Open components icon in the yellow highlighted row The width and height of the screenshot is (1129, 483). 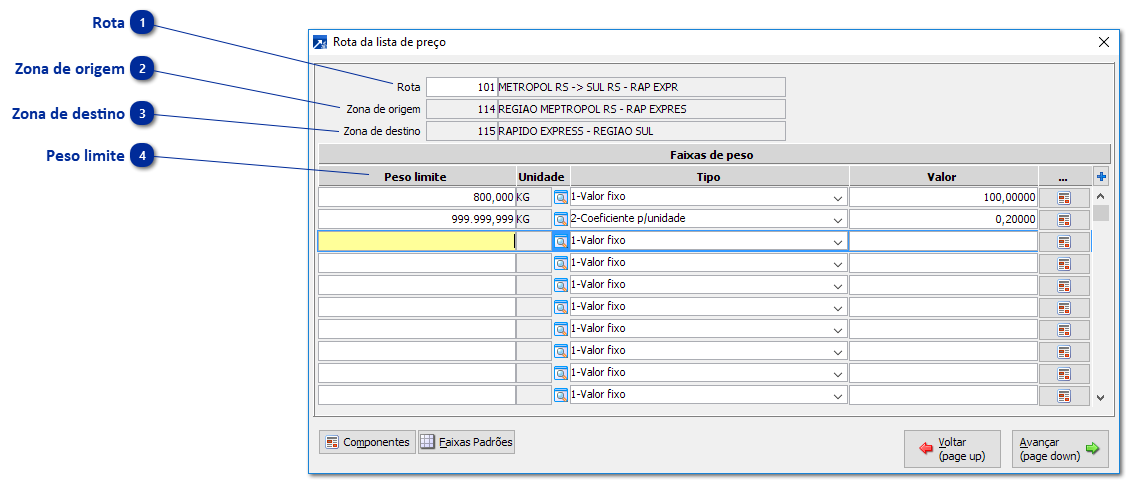pyautogui.click(x=1064, y=241)
